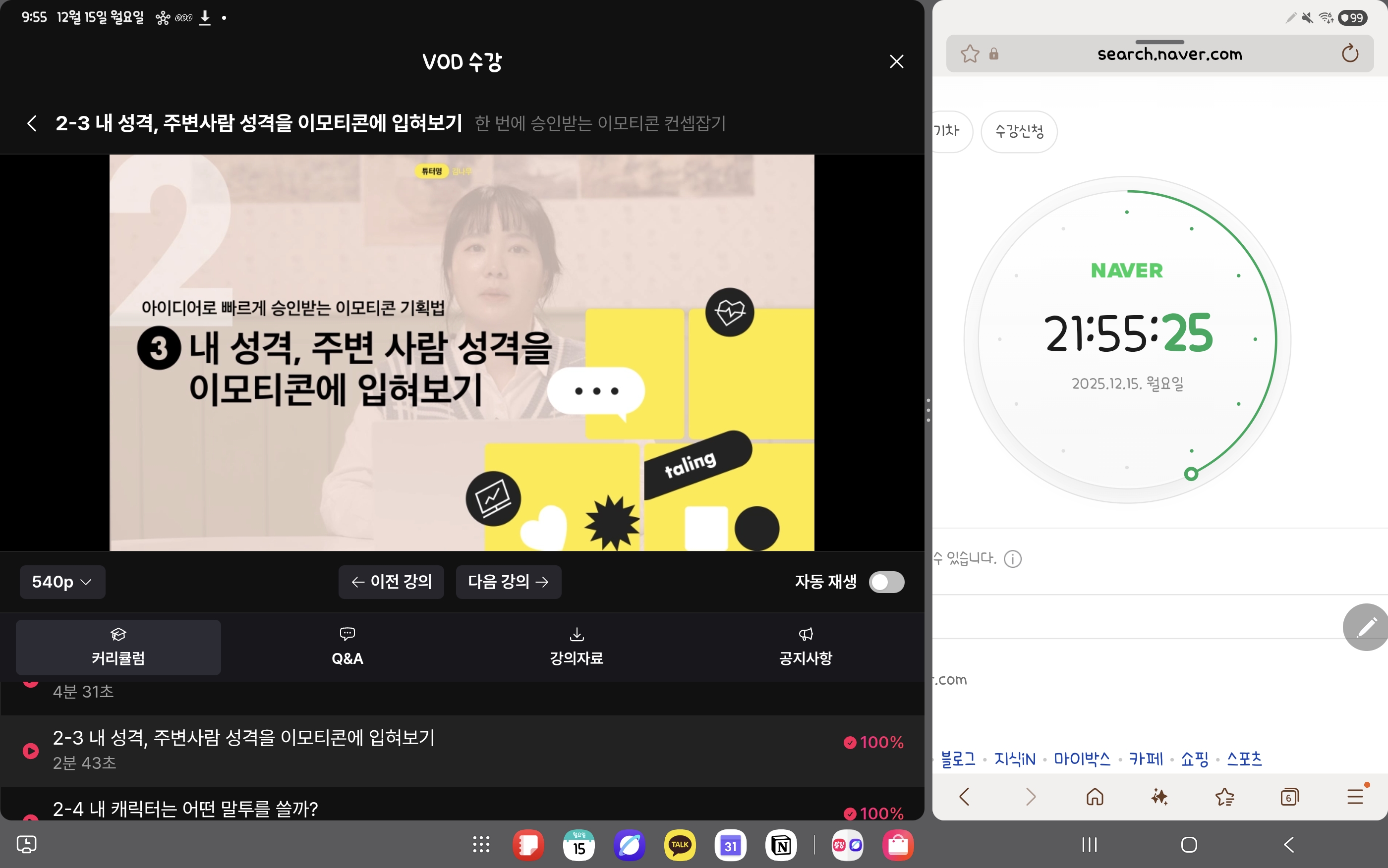Viewport: 1388px width, 868px height.
Task: Toggle the 자동 재생 autoplay switch
Action: (886, 582)
